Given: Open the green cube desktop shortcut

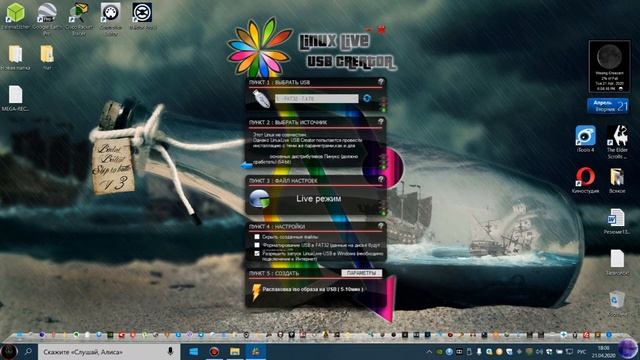Looking at the screenshot, I should point(16,16).
